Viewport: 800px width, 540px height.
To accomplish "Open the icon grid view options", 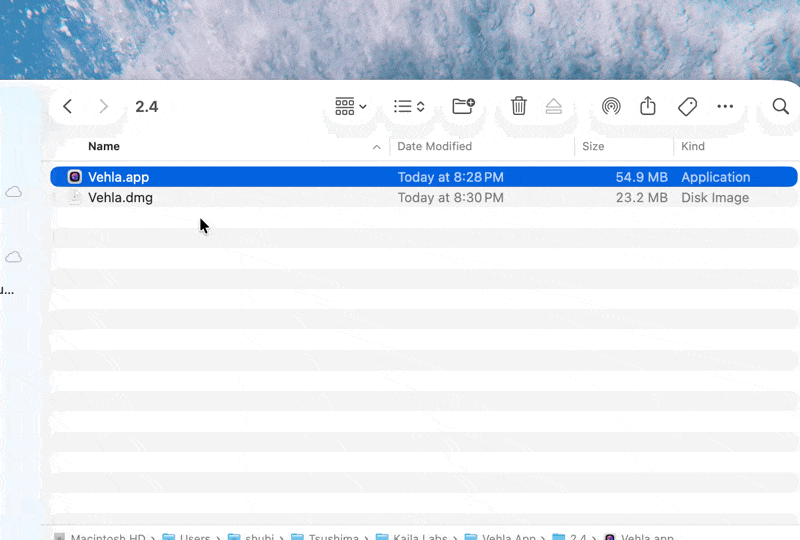I will click(351, 106).
